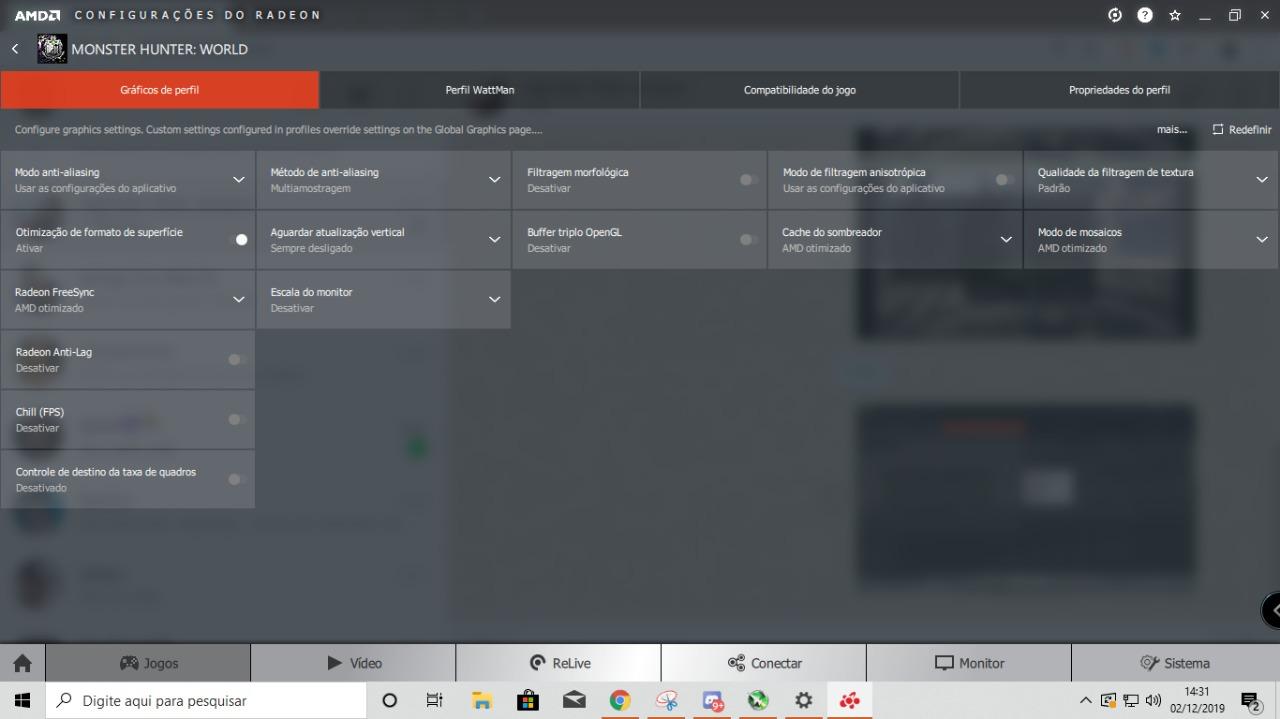Open the Compatibilidade do jogo tab
The width and height of the screenshot is (1280, 719).
click(x=800, y=90)
